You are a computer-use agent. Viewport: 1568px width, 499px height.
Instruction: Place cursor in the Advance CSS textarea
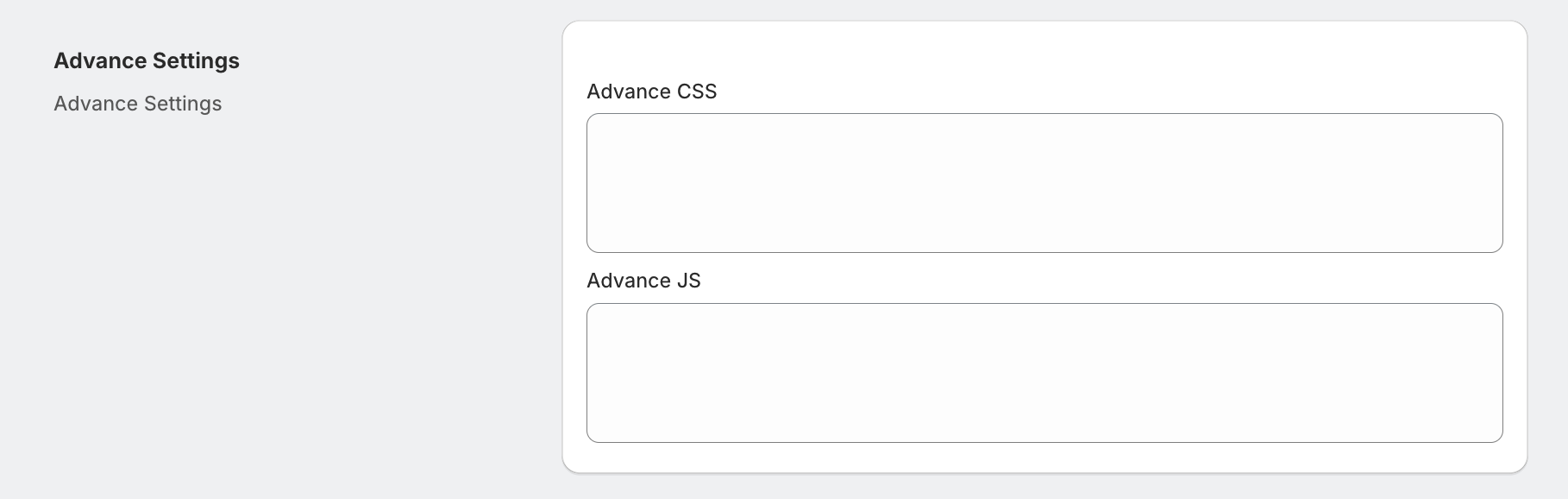coord(1044,183)
